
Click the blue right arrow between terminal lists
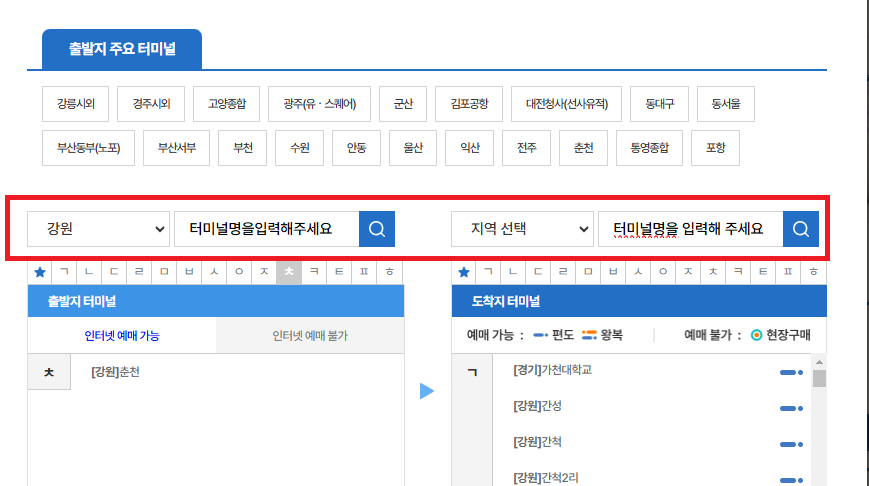pos(427,391)
